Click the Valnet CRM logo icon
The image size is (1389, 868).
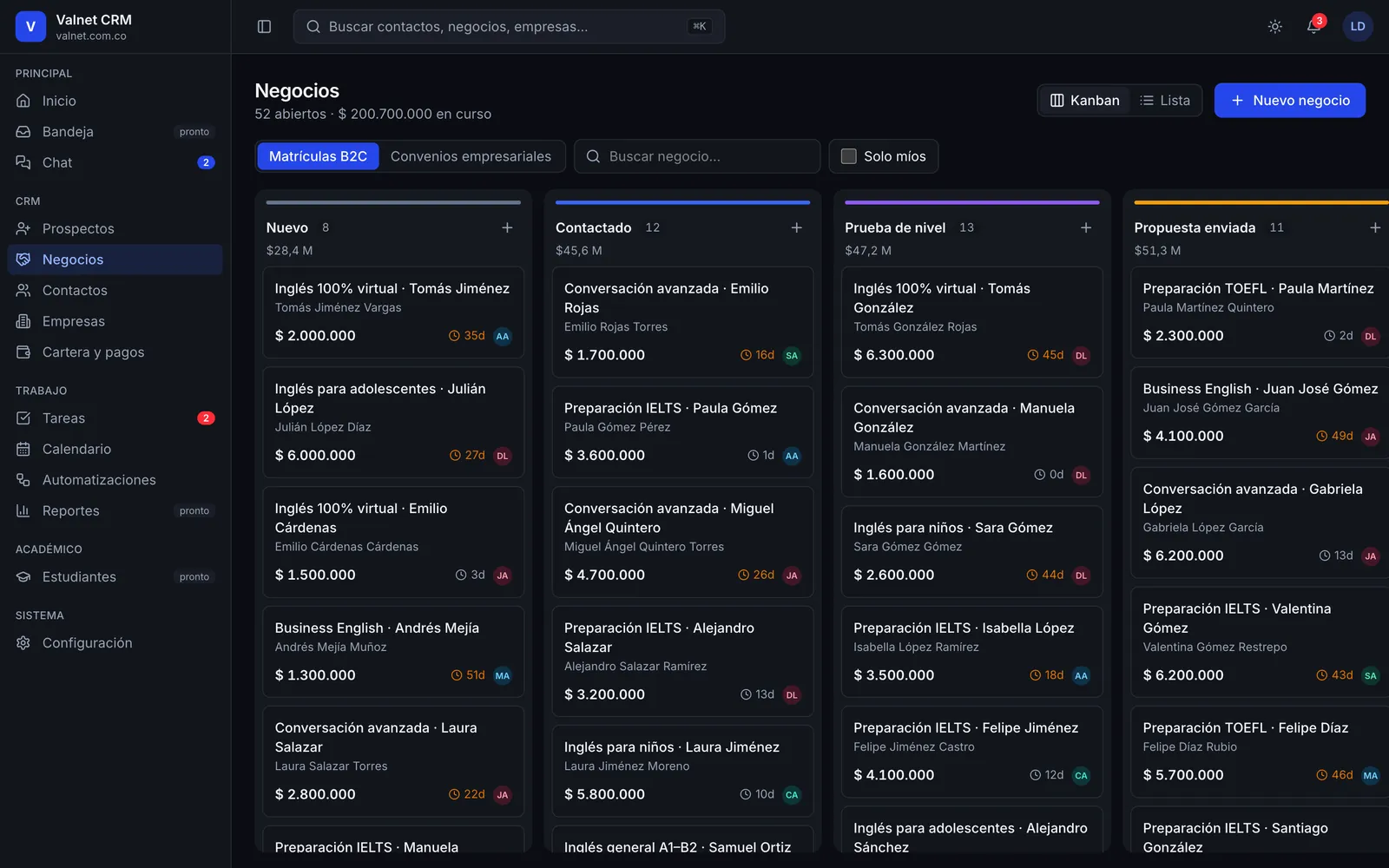point(30,27)
